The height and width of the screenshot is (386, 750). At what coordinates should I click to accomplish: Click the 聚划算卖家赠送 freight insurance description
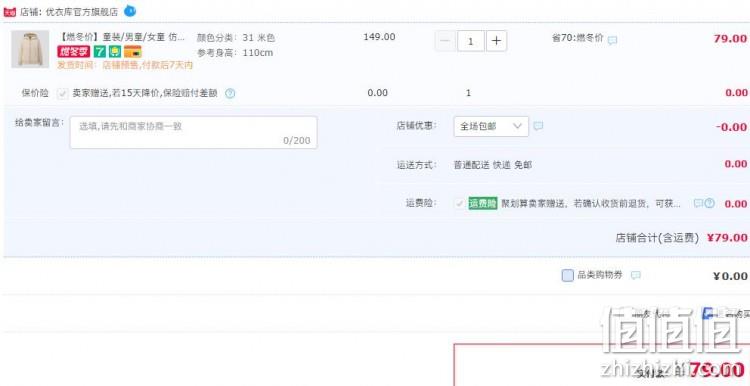pyautogui.click(x=591, y=203)
